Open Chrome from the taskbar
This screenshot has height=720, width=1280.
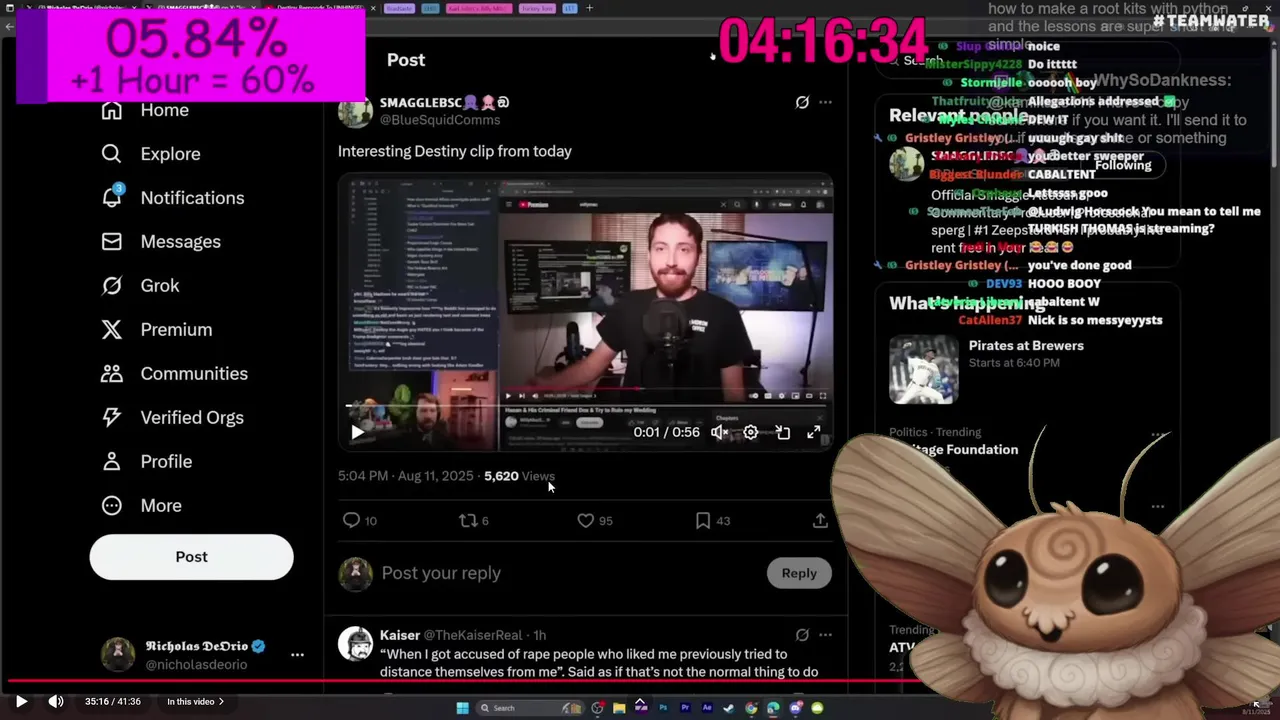(x=751, y=708)
